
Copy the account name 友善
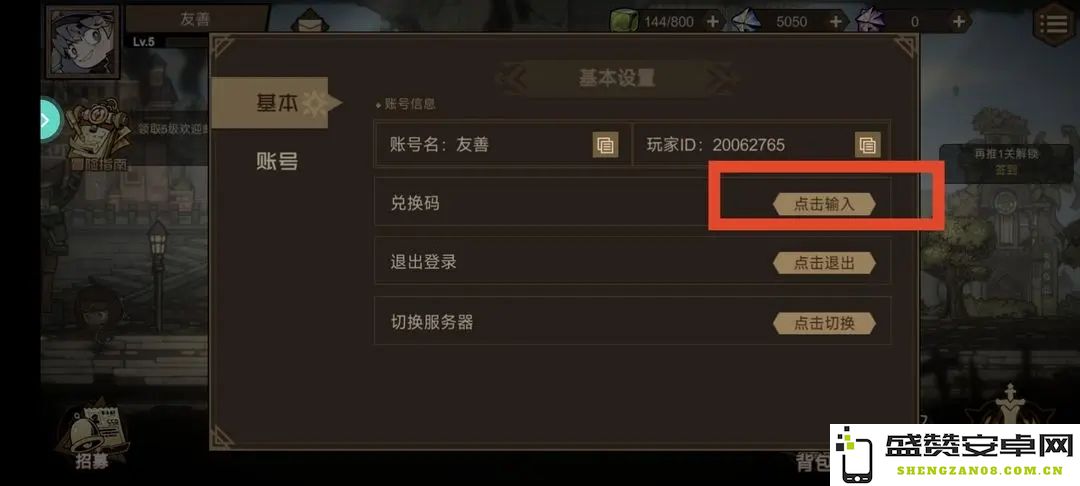pos(605,145)
